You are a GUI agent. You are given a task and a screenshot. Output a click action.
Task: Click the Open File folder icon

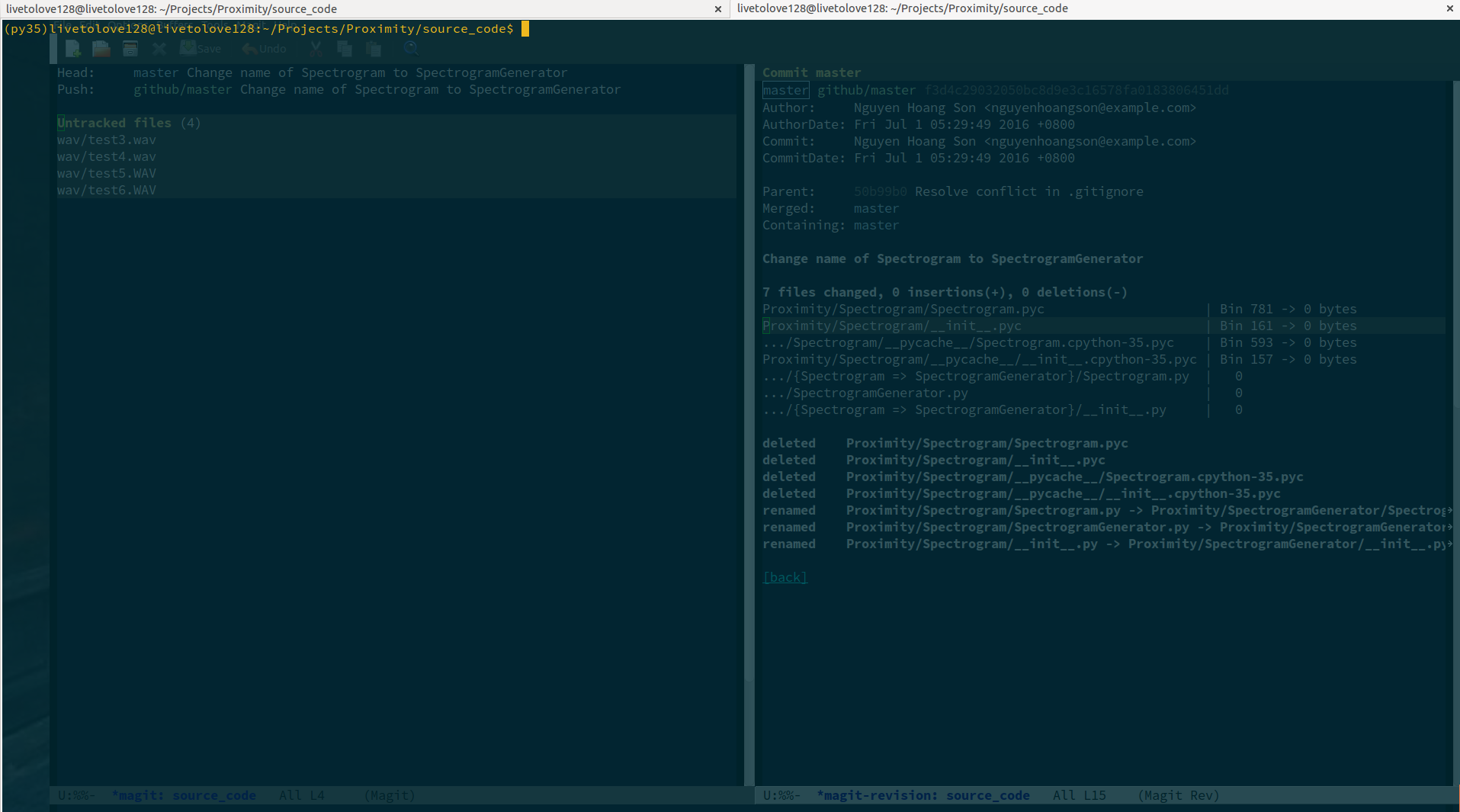point(101,49)
